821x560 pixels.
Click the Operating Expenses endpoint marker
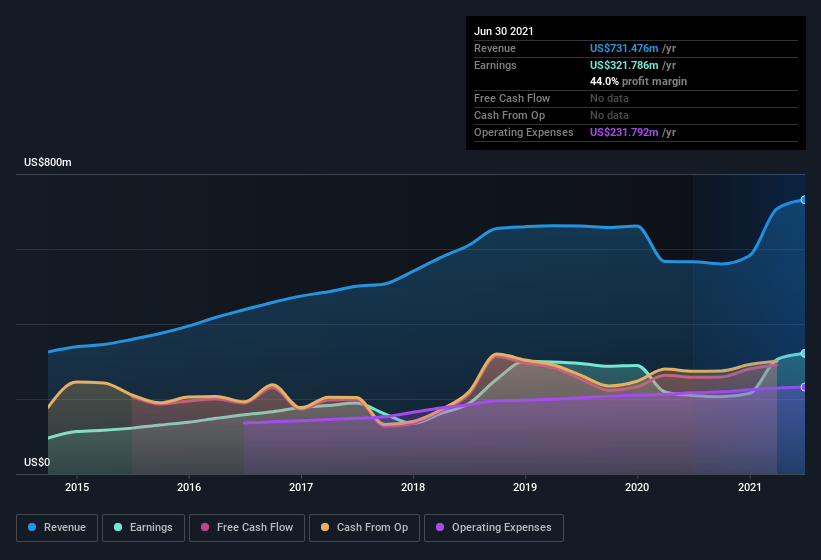tap(804, 387)
